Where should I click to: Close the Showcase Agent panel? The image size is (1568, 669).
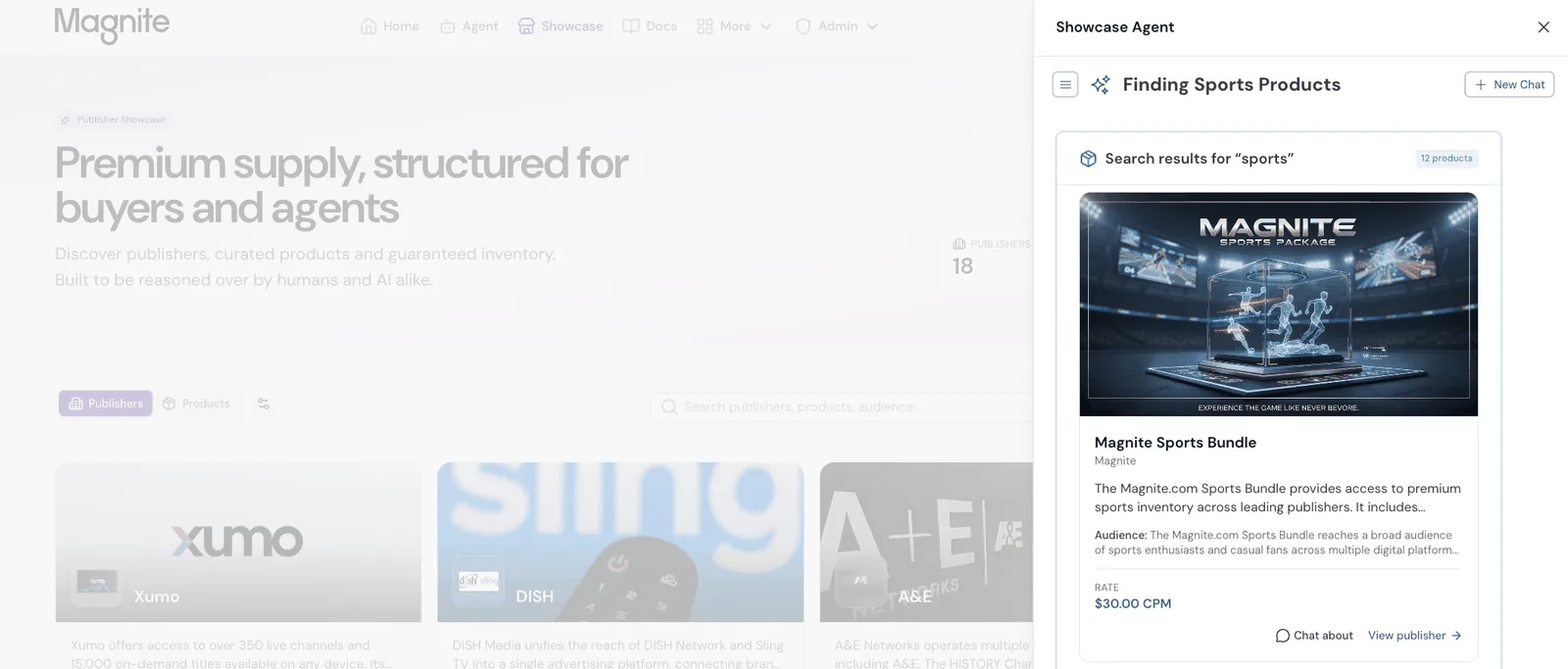[x=1543, y=27]
